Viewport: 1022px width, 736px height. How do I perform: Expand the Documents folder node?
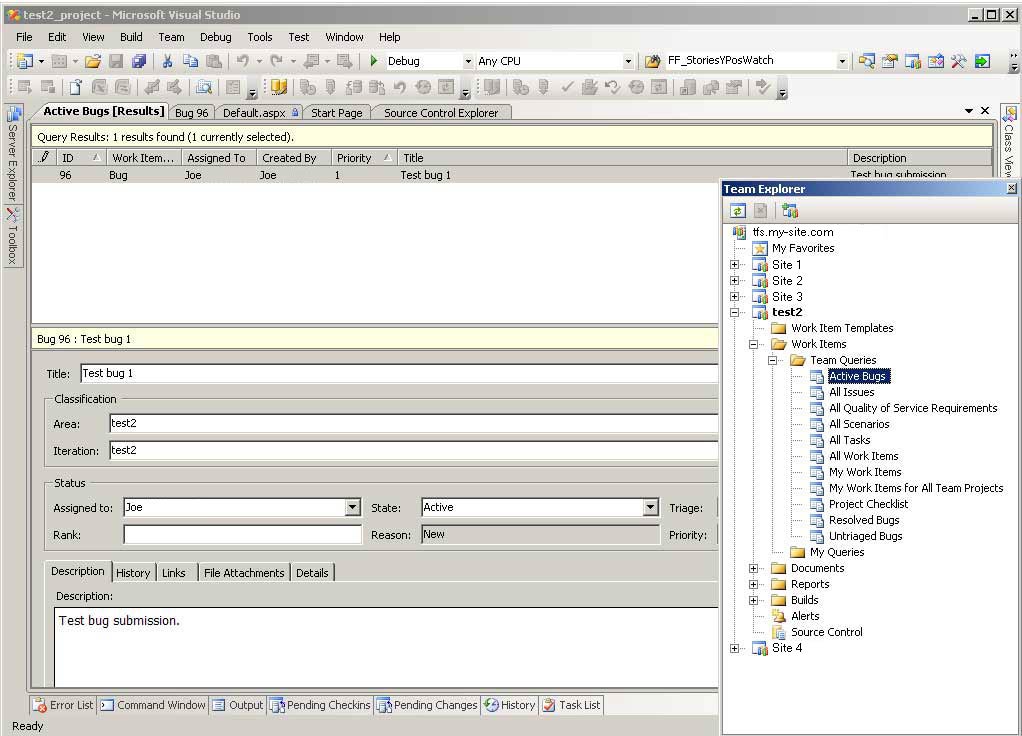(753, 568)
